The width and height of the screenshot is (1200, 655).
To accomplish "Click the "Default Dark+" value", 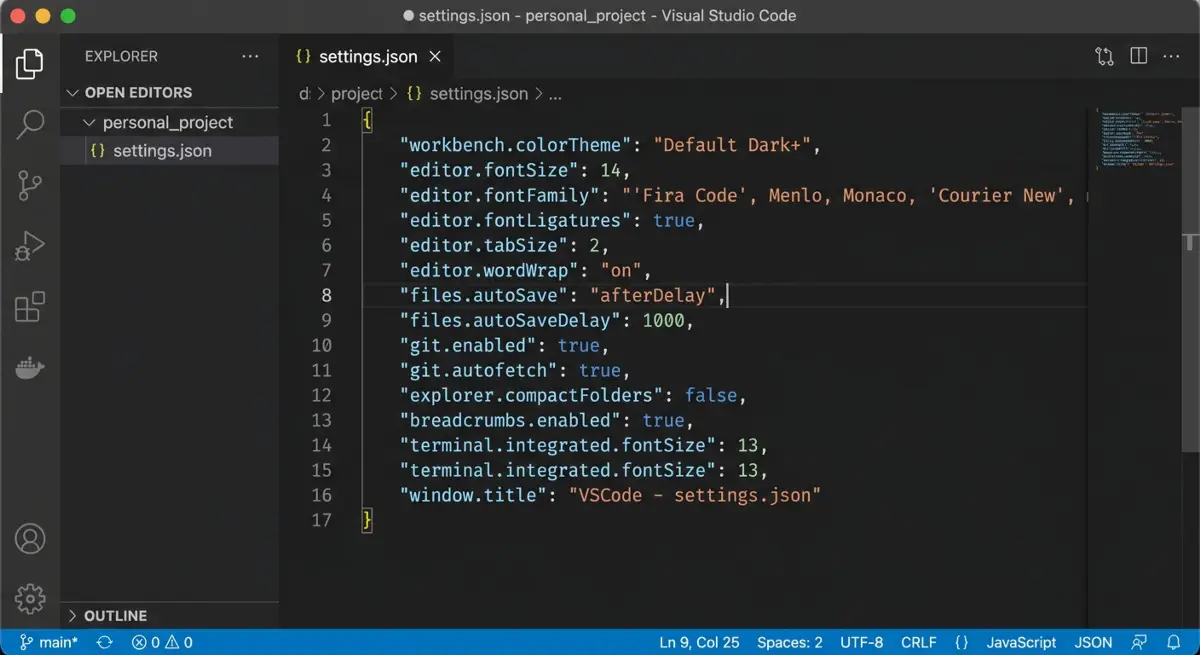I will 732,145.
